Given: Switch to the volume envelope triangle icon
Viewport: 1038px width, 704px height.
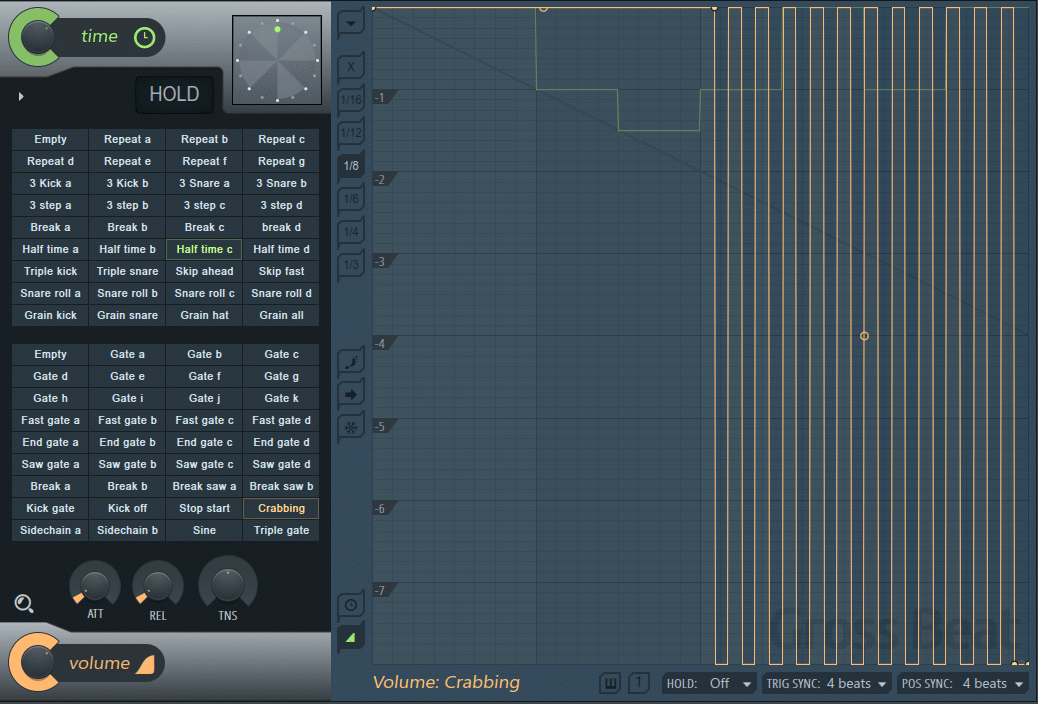Looking at the screenshot, I should pyautogui.click(x=351, y=637).
